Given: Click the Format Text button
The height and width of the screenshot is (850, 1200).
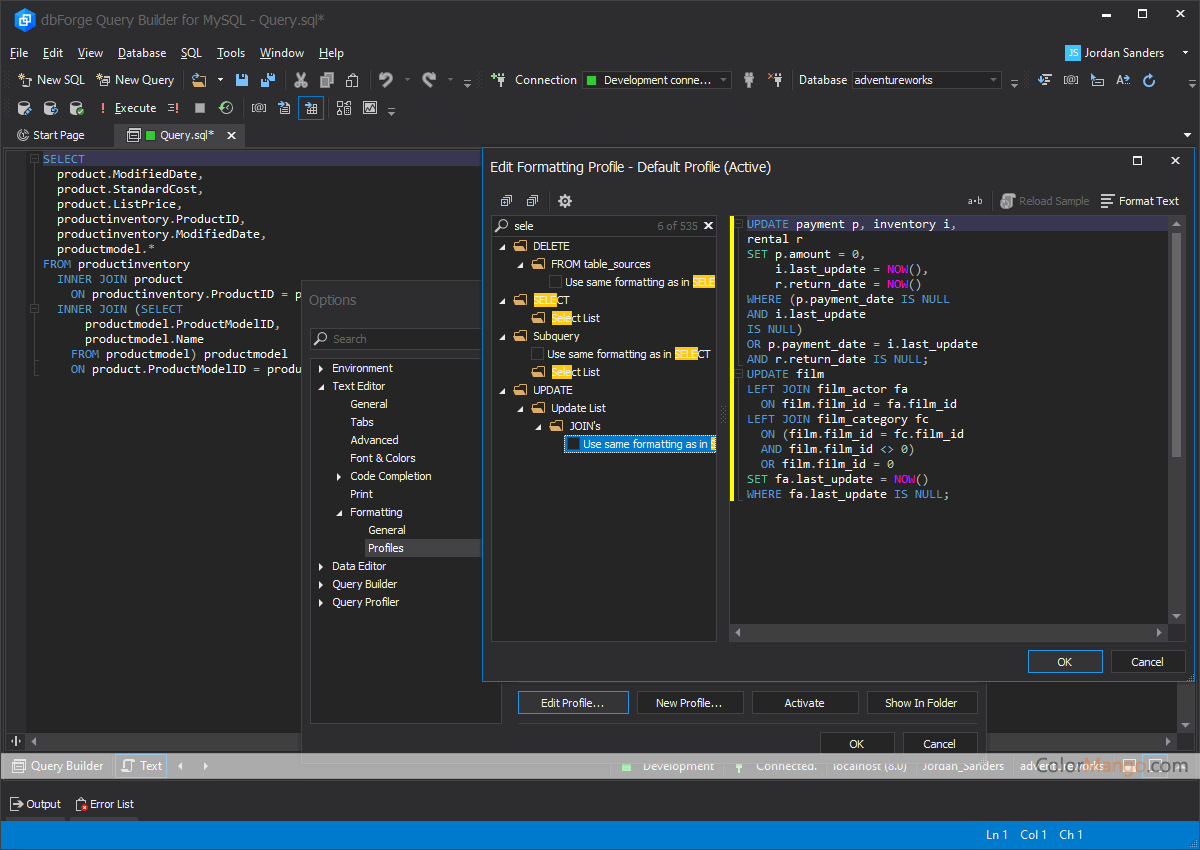Looking at the screenshot, I should tap(1139, 201).
